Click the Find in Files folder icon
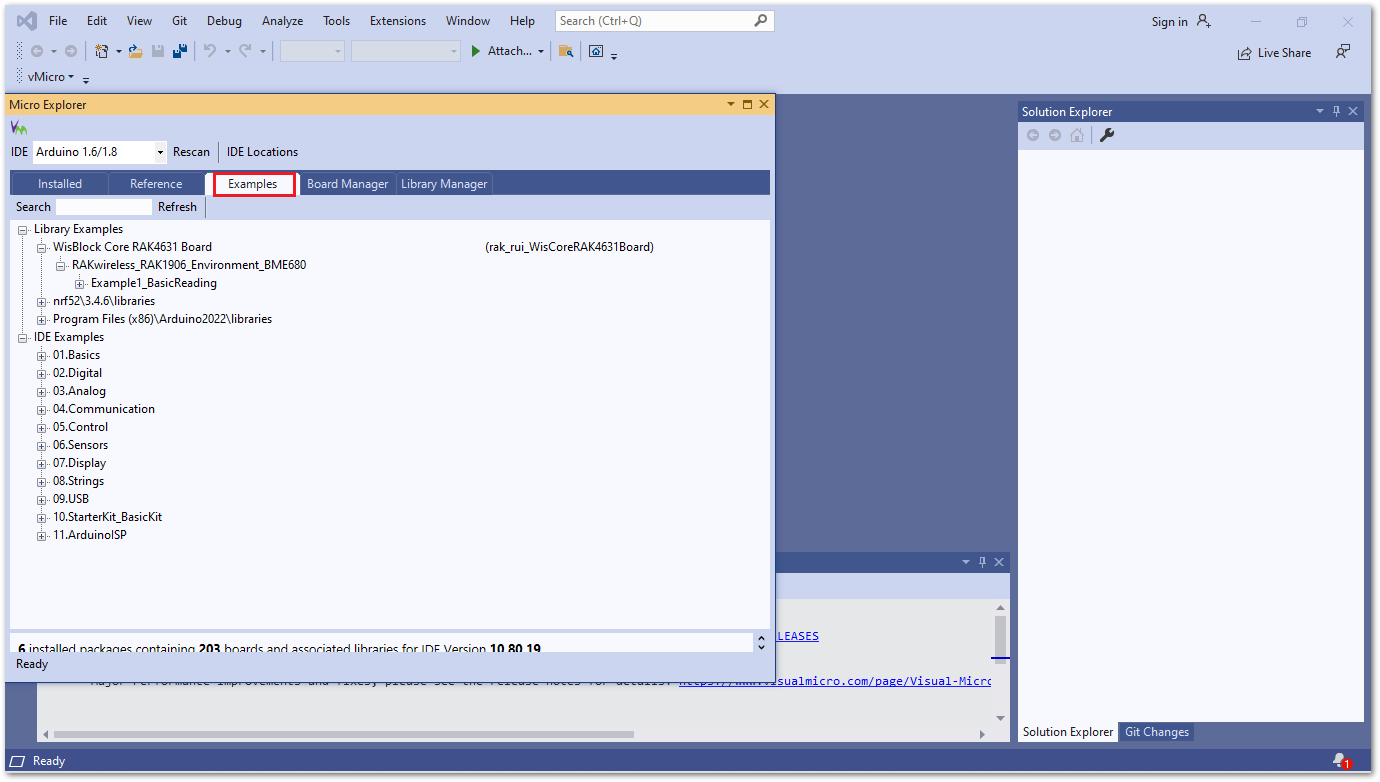This screenshot has height=782, width=1380. click(x=566, y=51)
